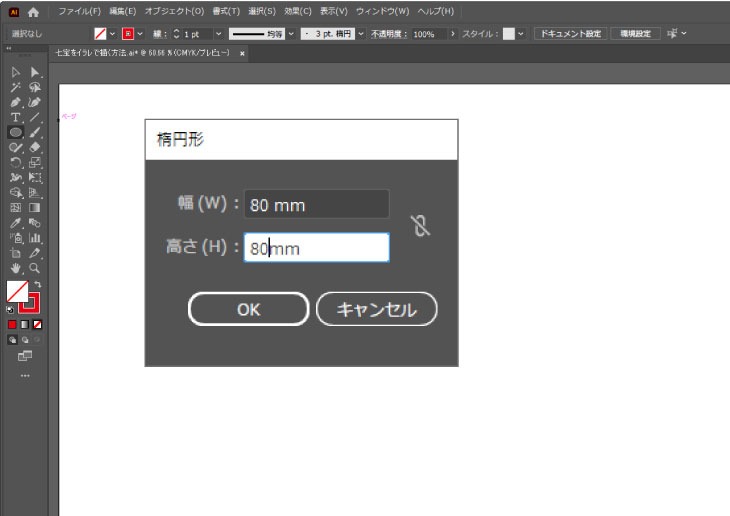This screenshot has height=516, width=730.
Task: Select the Shaper tool
Action: pos(15,148)
